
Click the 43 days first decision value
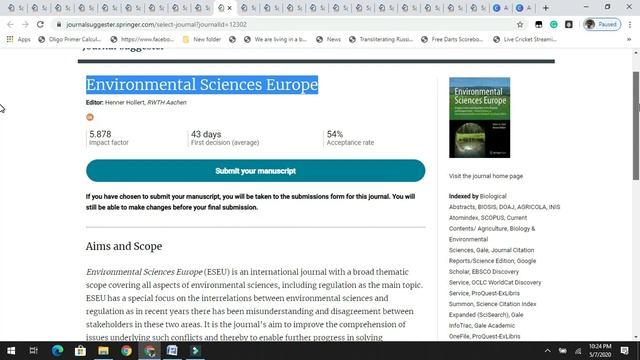pos(206,134)
